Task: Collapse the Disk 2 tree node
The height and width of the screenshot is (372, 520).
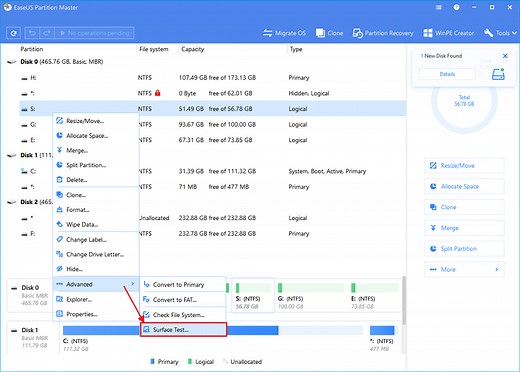Action: tap(12, 202)
